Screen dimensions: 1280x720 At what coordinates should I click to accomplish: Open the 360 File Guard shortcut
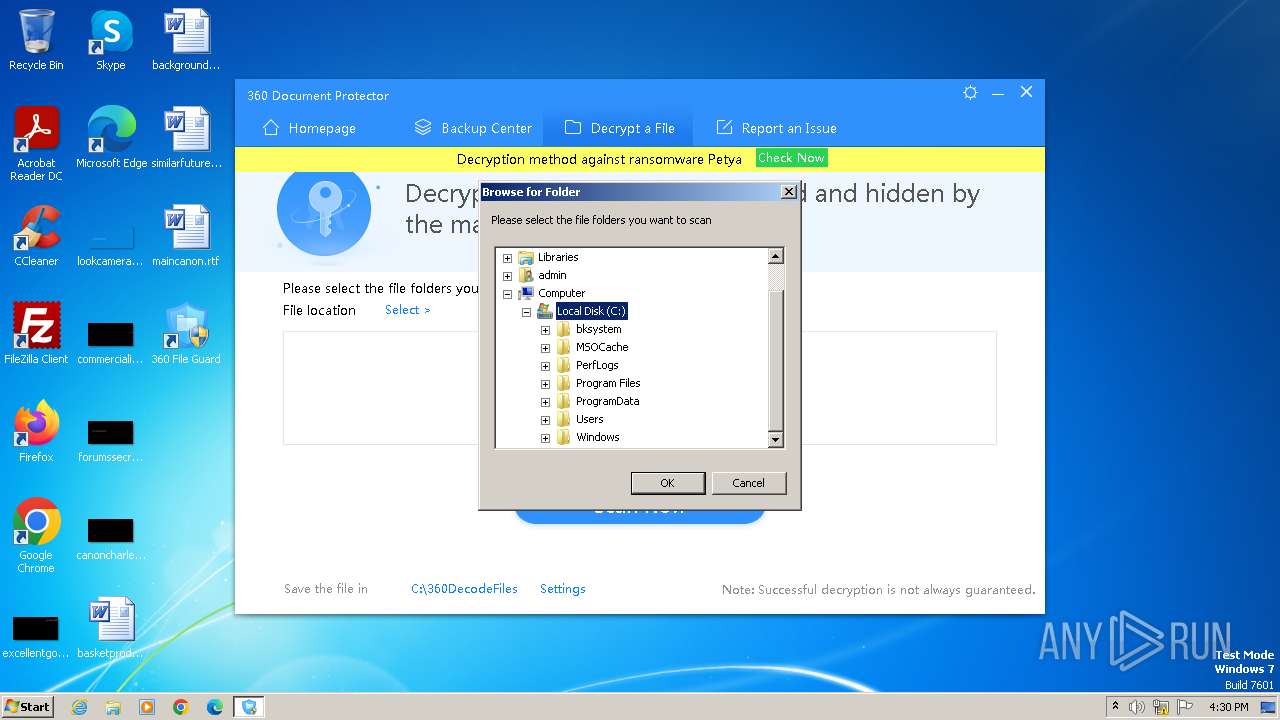(186, 334)
